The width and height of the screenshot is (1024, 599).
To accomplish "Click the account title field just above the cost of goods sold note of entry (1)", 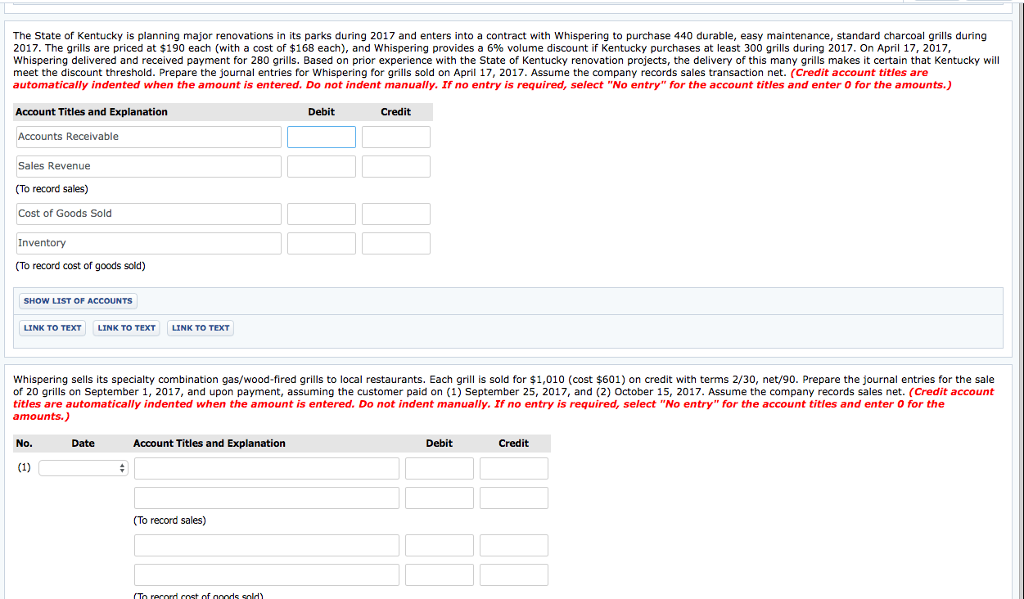I will pos(266,575).
